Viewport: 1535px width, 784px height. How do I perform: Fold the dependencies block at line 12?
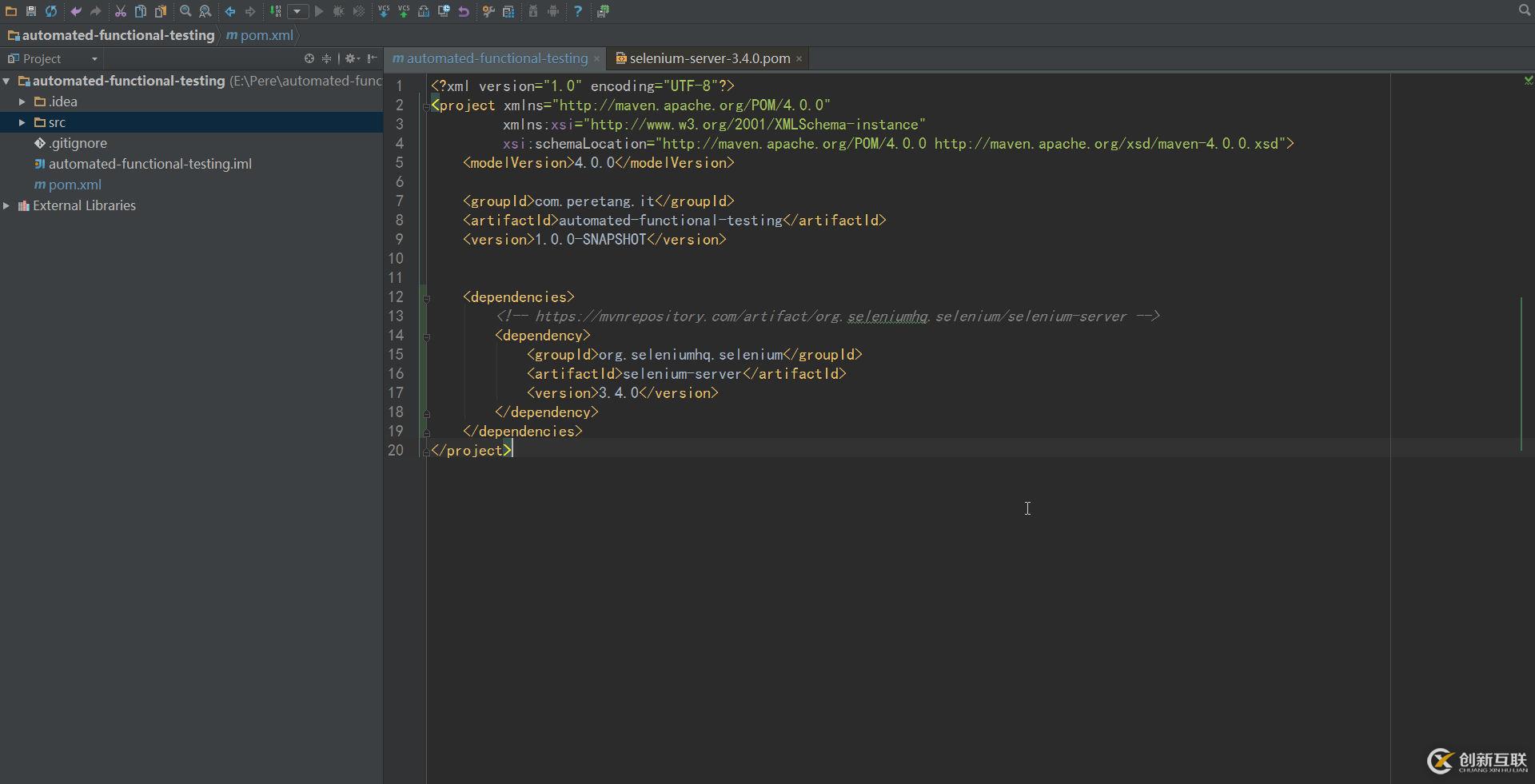click(426, 298)
